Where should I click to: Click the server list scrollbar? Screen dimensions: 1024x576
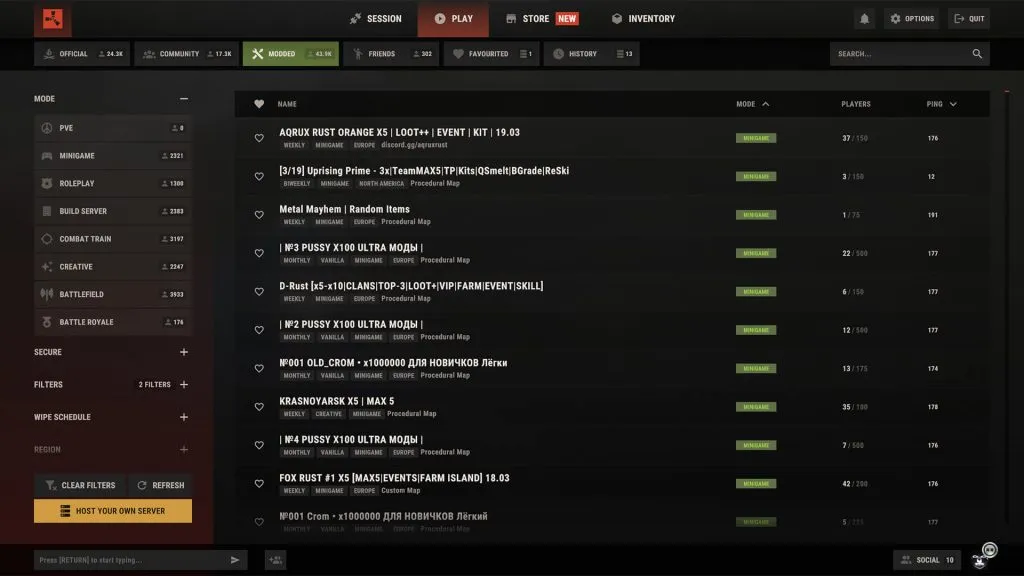point(1007,307)
